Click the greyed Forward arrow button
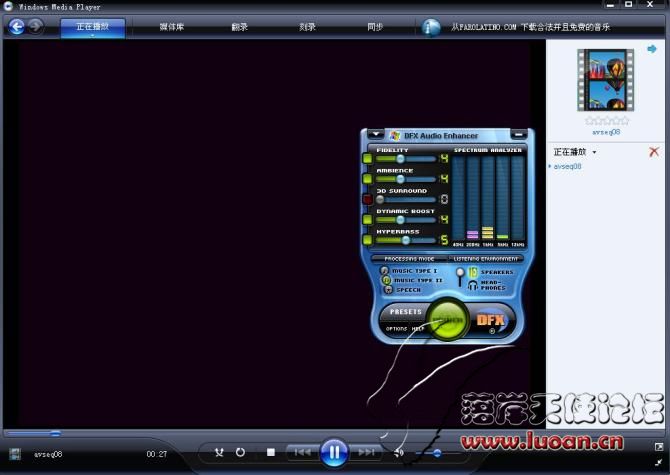 [36, 27]
